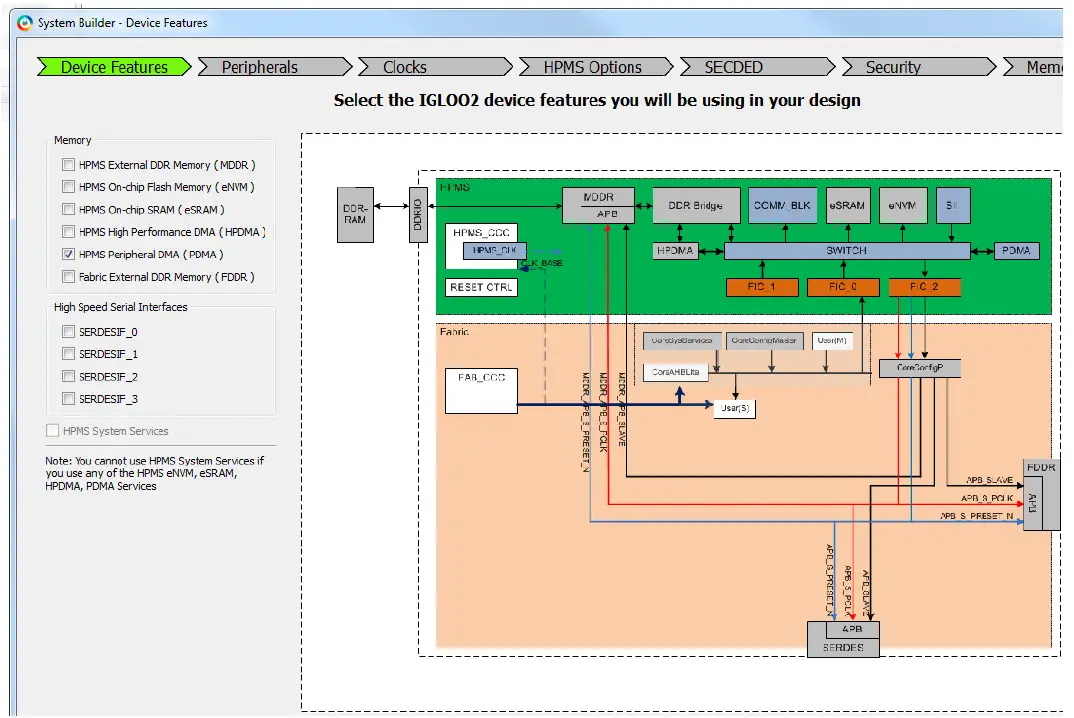Disable HPMS Peripheral DMA (PDMA)

(x=68, y=254)
